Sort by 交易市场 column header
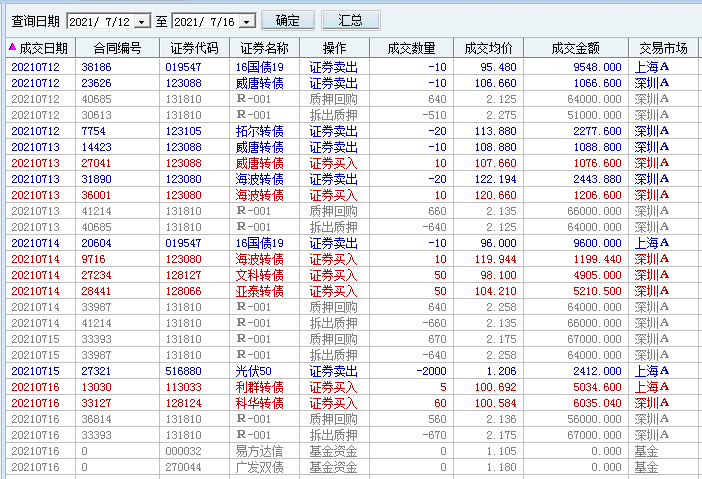 pyautogui.click(x=663, y=48)
